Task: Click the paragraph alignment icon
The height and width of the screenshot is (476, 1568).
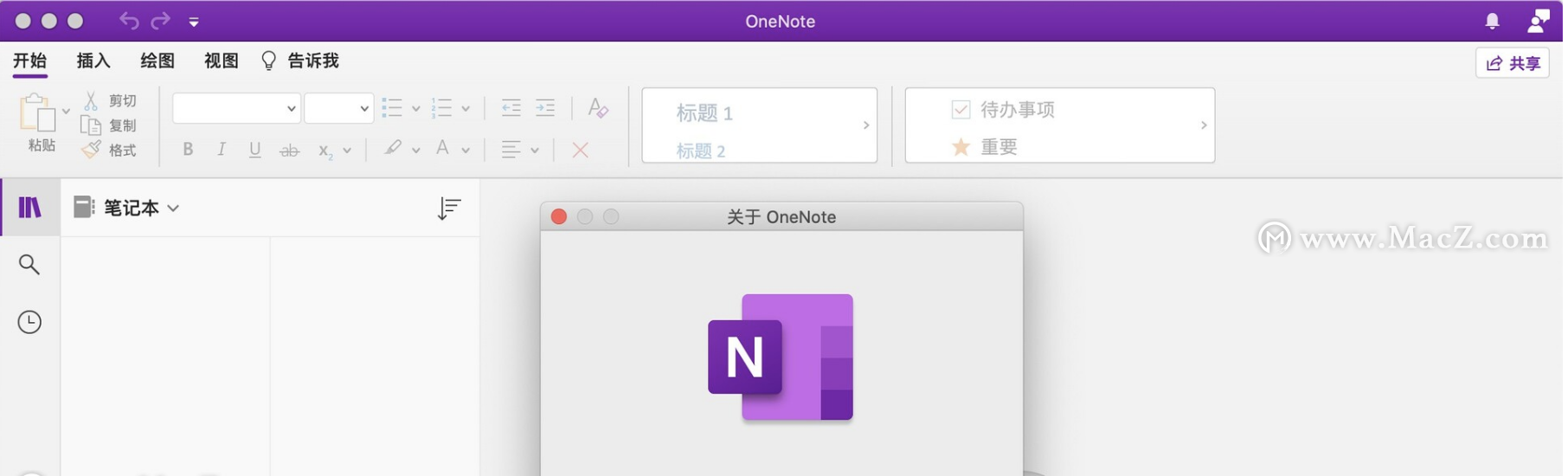Action: 511,150
